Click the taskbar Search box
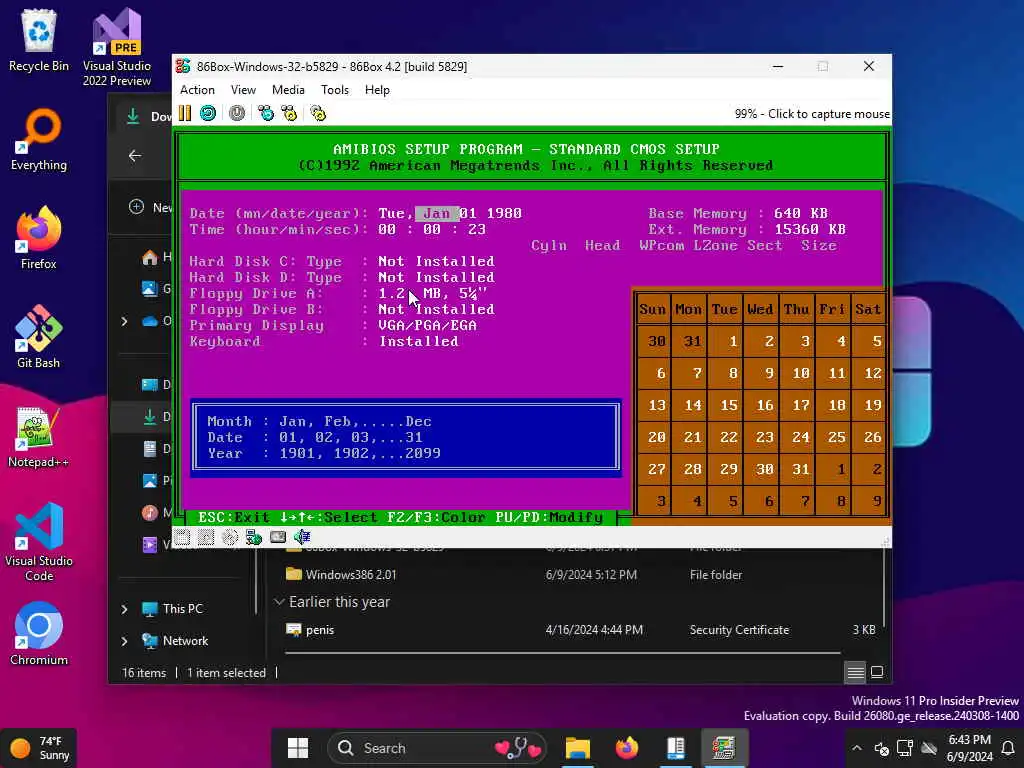Viewport: 1024px width, 768px height. 438,748
